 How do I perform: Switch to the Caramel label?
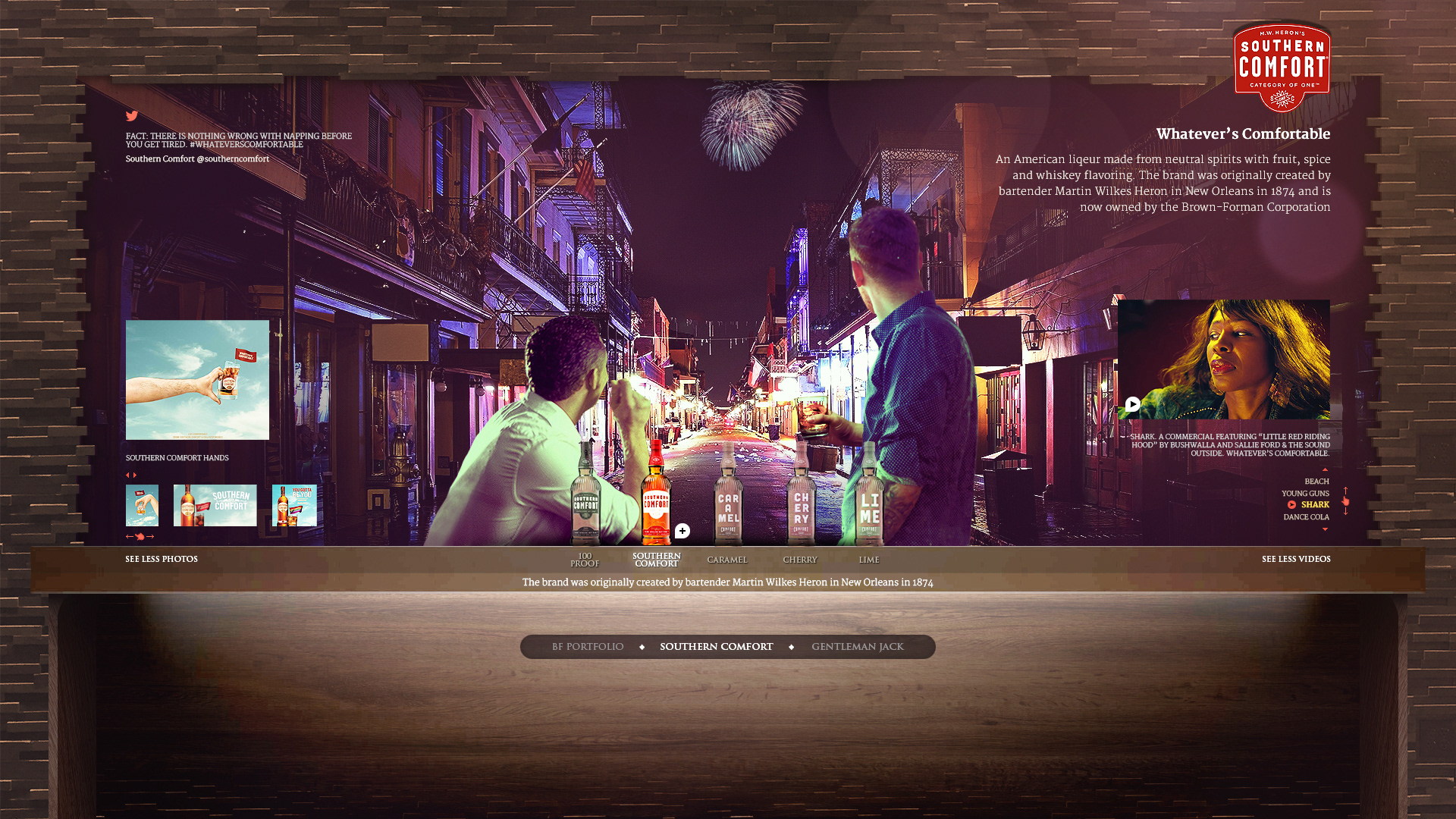[727, 560]
